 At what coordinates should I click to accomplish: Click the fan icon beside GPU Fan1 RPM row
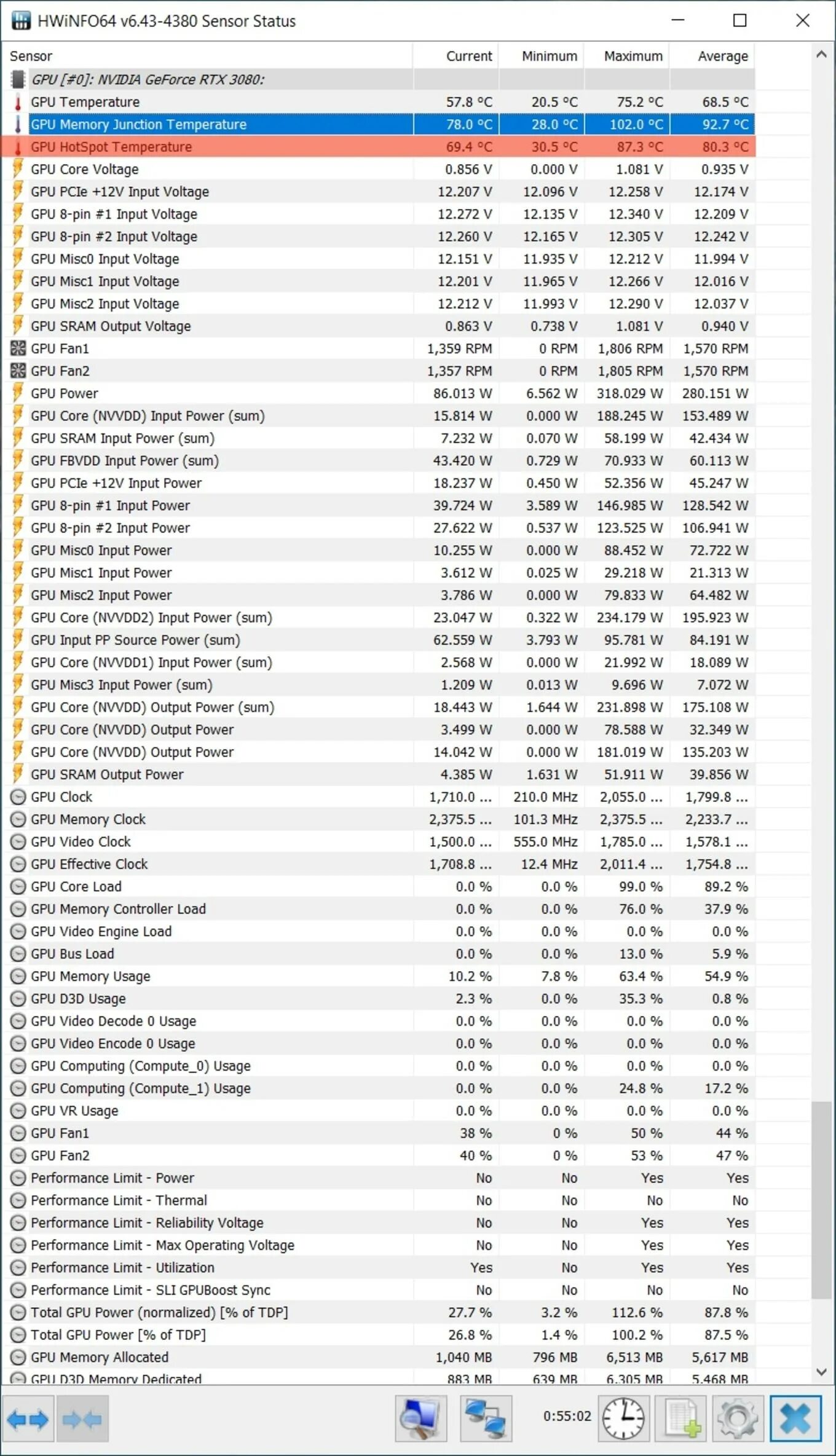tap(18, 348)
